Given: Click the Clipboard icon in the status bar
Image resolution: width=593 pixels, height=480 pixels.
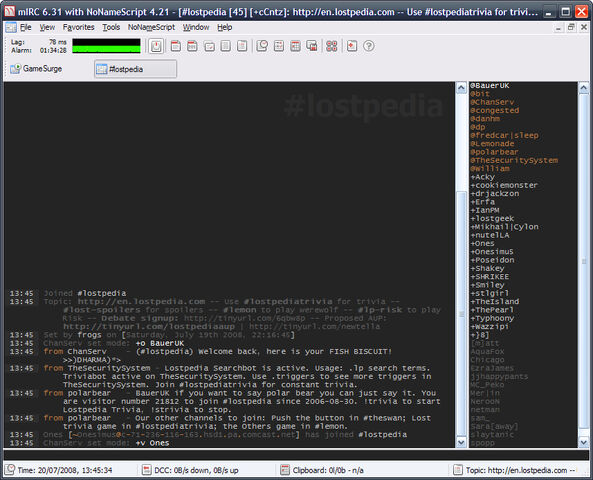Looking at the screenshot, I should [x=285, y=470].
